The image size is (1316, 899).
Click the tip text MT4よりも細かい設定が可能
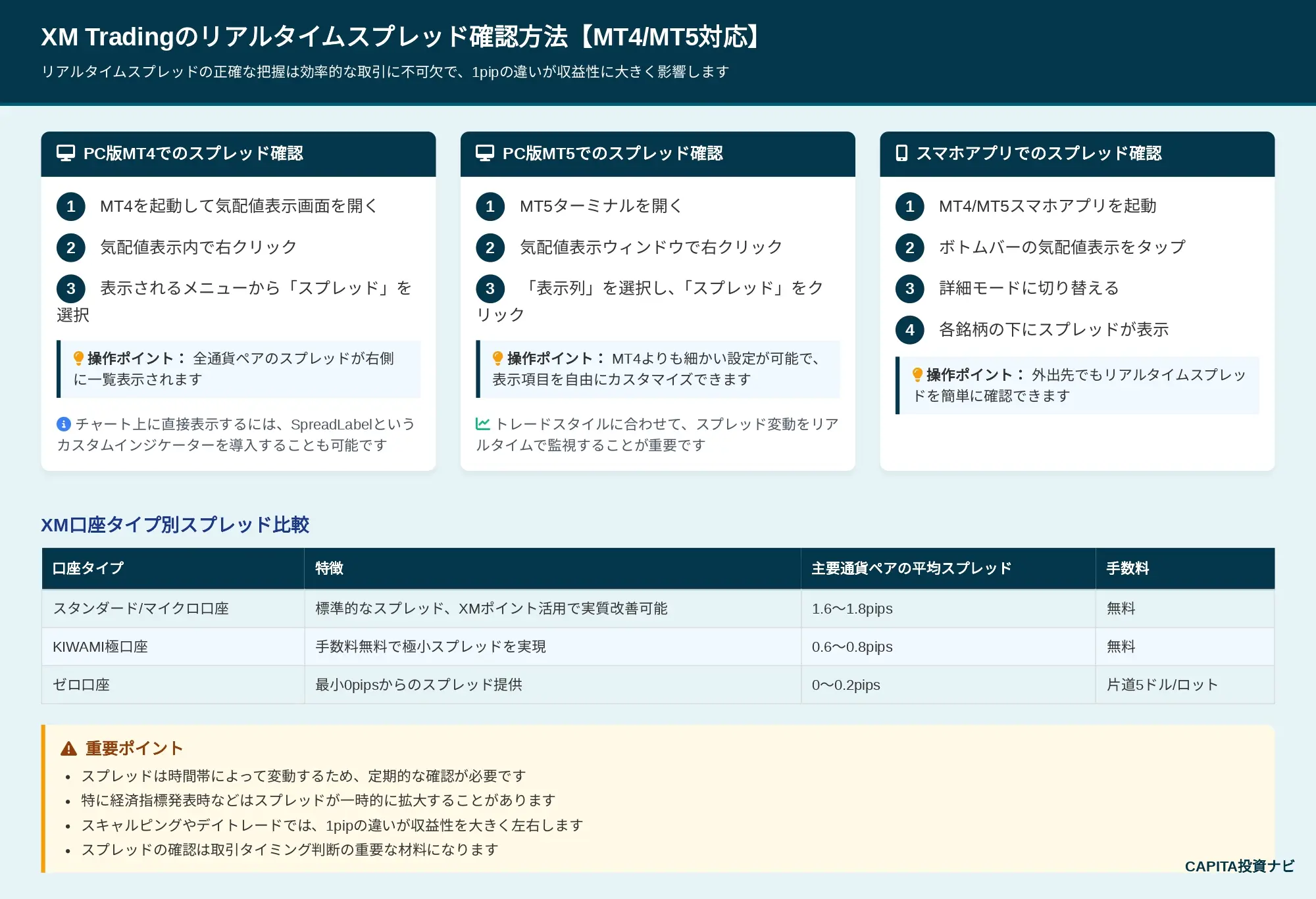[x=657, y=369]
